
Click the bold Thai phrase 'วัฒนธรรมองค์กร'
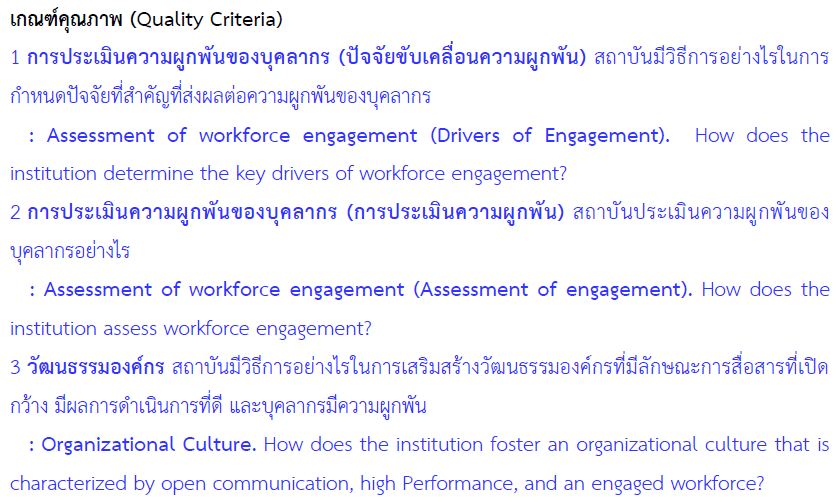tap(95, 367)
